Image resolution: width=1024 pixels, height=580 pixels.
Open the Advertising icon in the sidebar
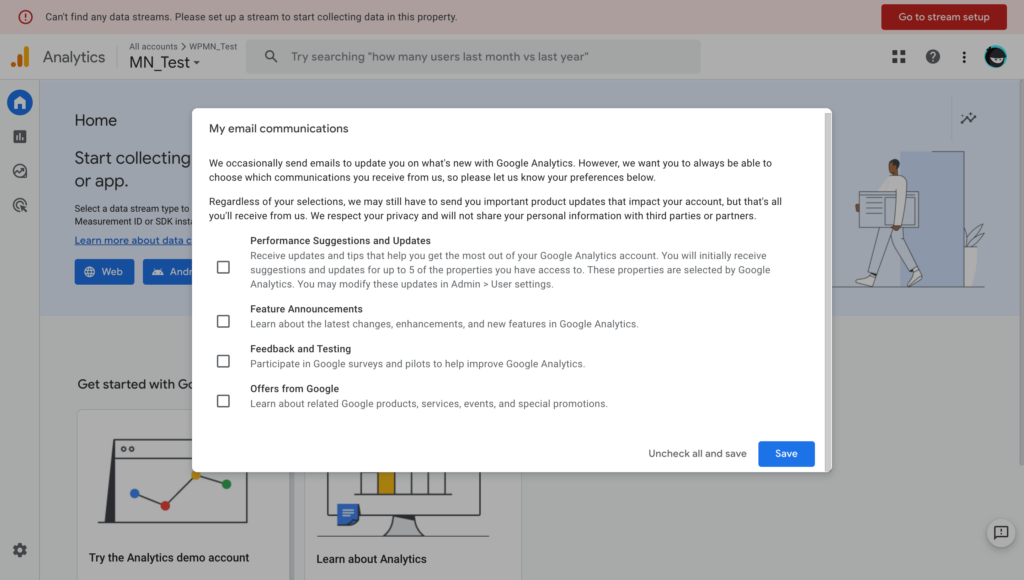(19, 204)
